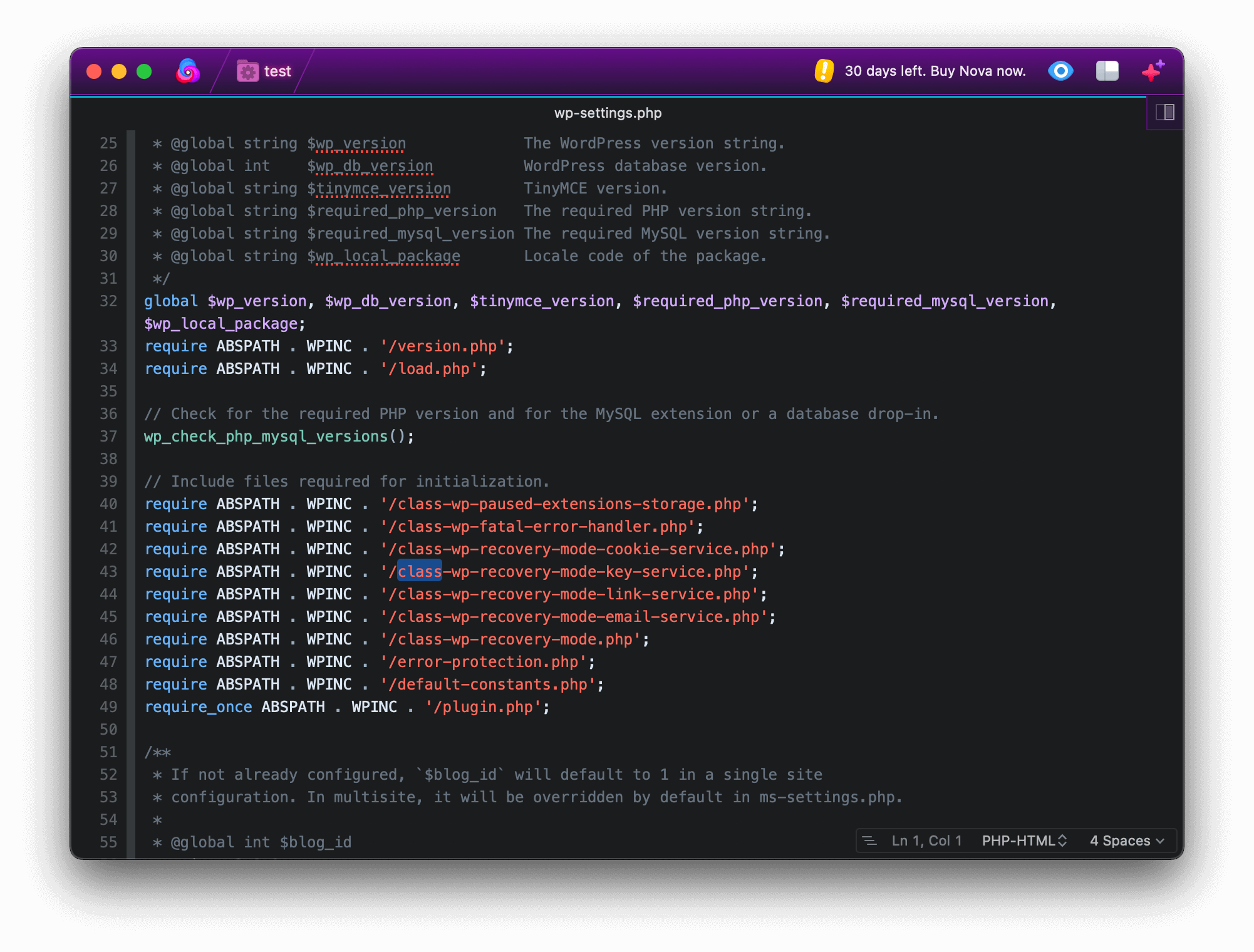The width and height of the screenshot is (1254, 952).
Task: Click '/error-protection.php' string
Action: [x=483, y=662]
